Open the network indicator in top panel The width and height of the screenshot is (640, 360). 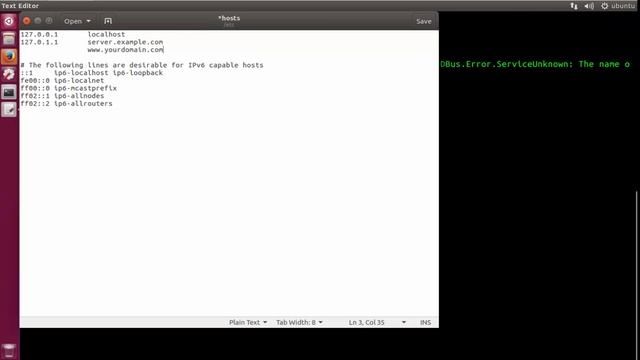574,6
